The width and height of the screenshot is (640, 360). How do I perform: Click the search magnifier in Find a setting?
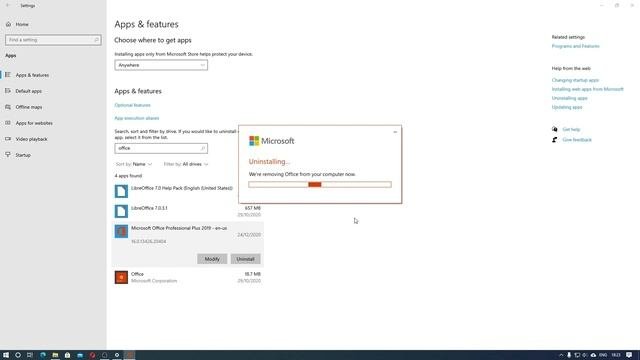(x=96, y=40)
